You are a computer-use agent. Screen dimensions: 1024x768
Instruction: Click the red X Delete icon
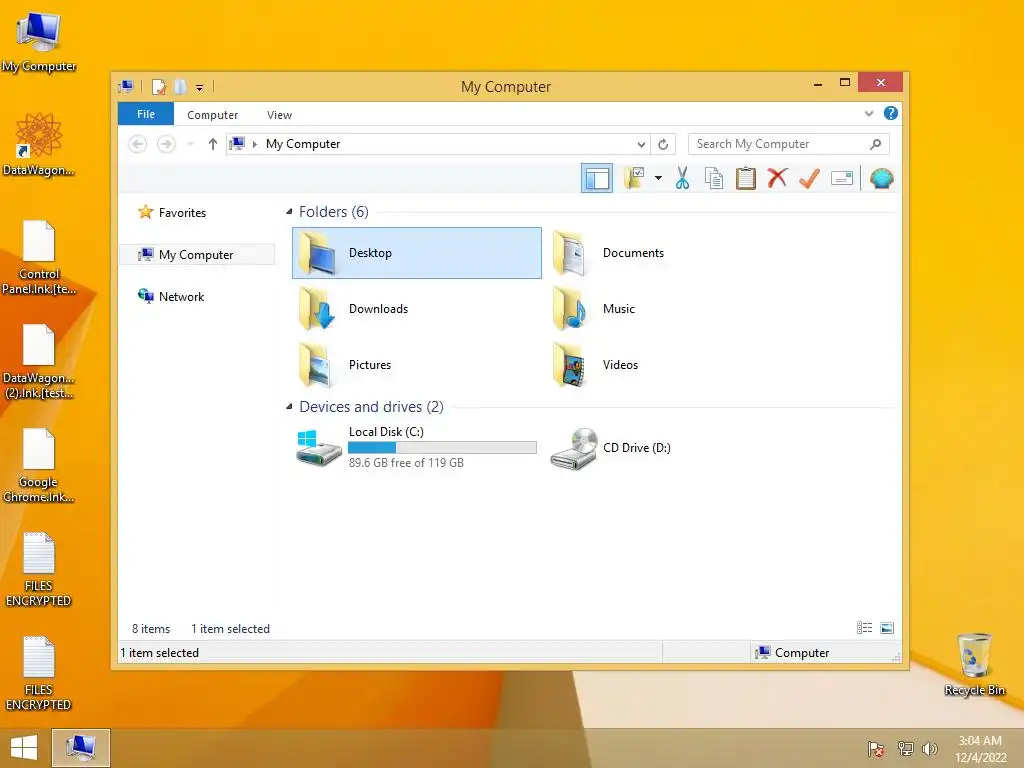tap(777, 178)
